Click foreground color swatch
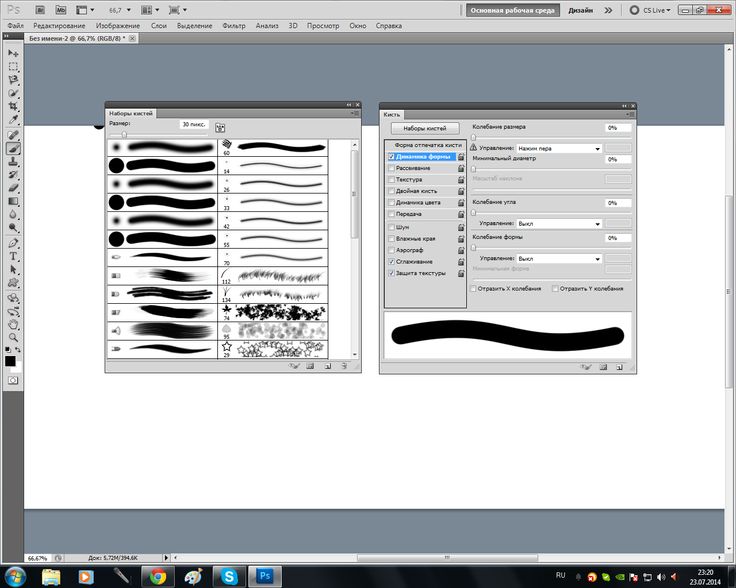 (10, 361)
